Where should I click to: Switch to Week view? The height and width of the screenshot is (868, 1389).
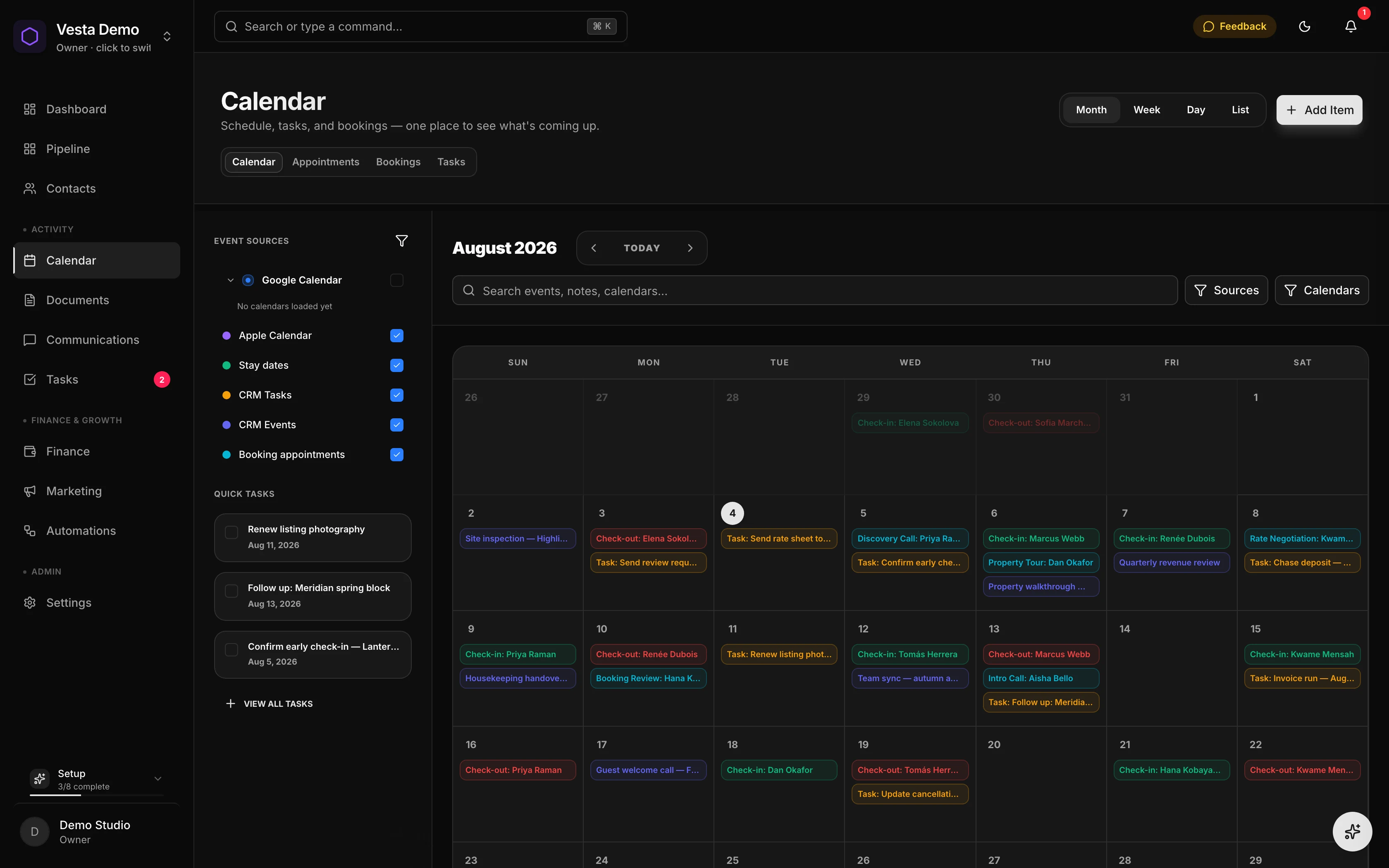coord(1146,110)
